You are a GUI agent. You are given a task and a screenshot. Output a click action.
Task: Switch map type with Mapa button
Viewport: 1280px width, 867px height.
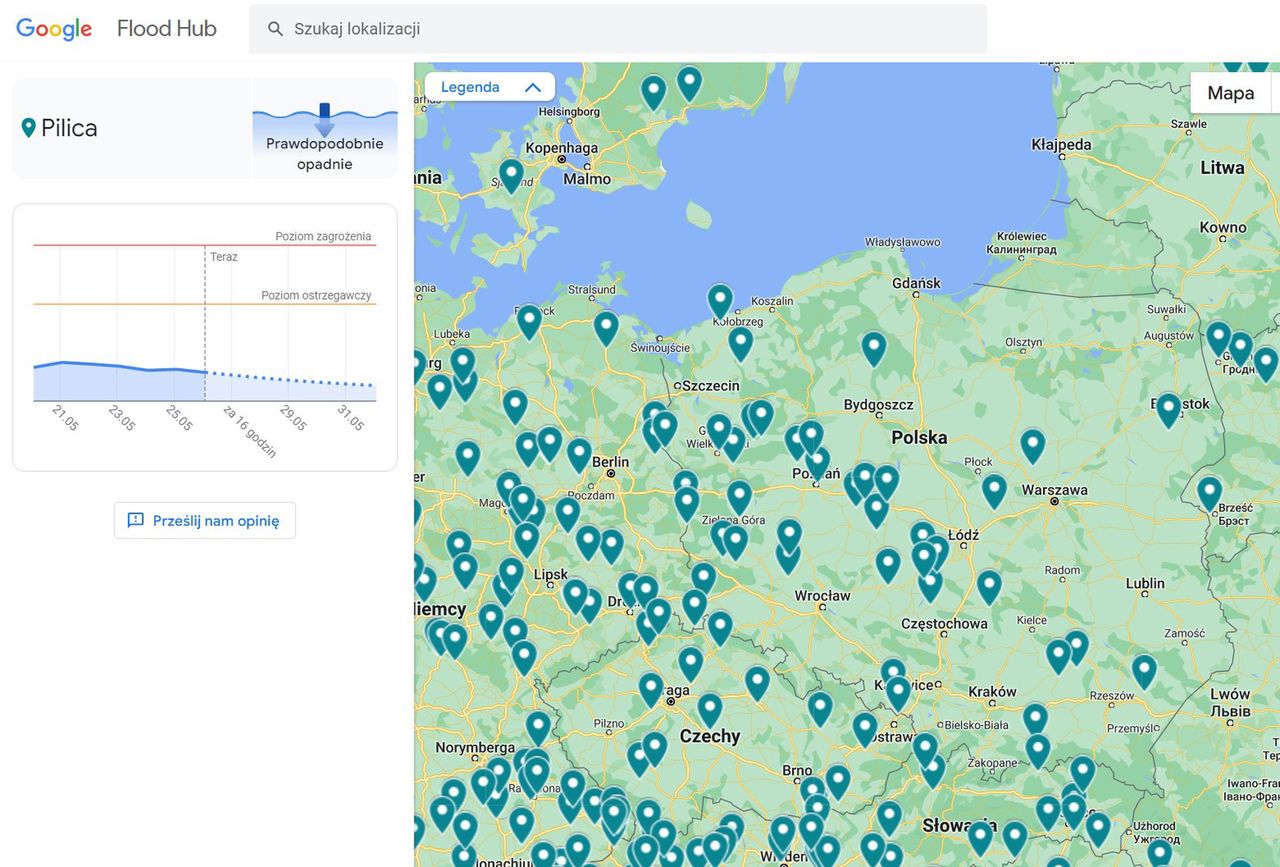tap(1231, 93)
